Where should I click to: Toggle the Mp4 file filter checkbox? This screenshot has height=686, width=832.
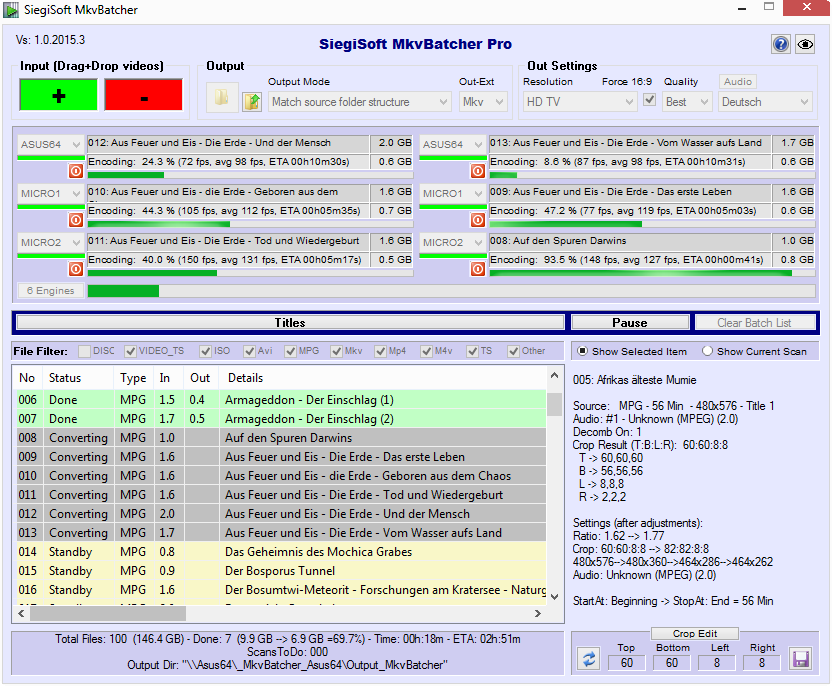[380, 351]
